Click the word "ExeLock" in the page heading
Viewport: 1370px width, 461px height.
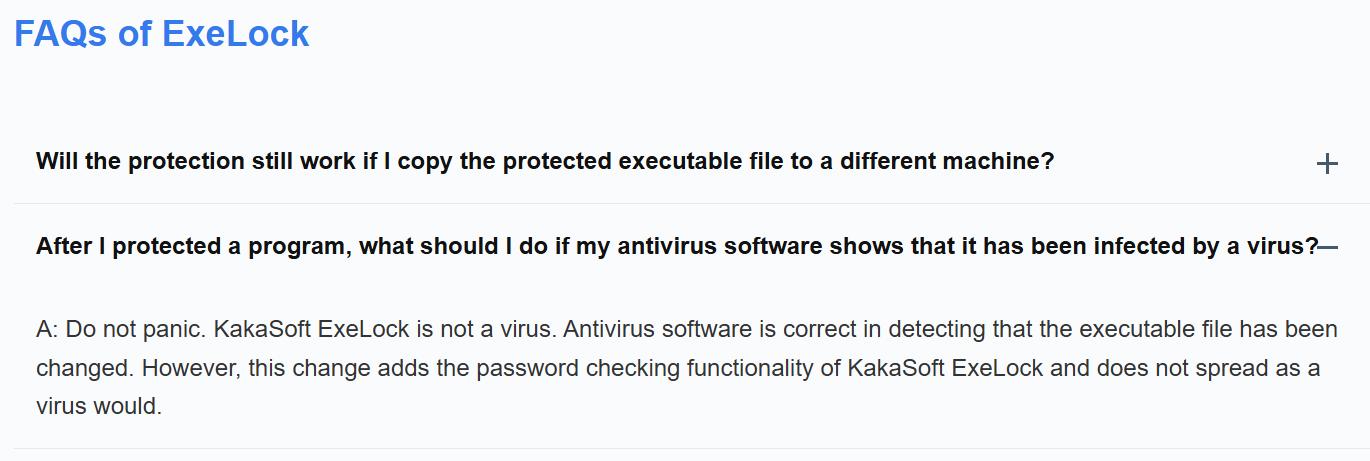[x=235, y=34]
